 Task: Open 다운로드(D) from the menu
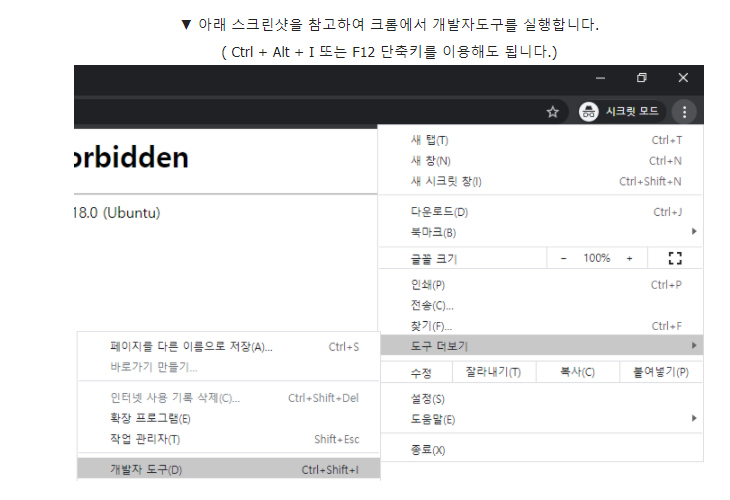541,212
